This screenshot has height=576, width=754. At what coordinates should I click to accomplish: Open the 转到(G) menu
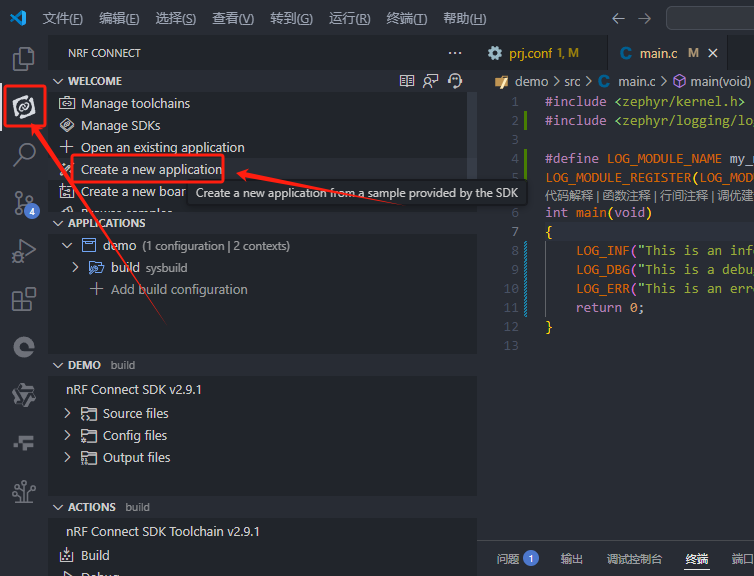pos(291,19)
